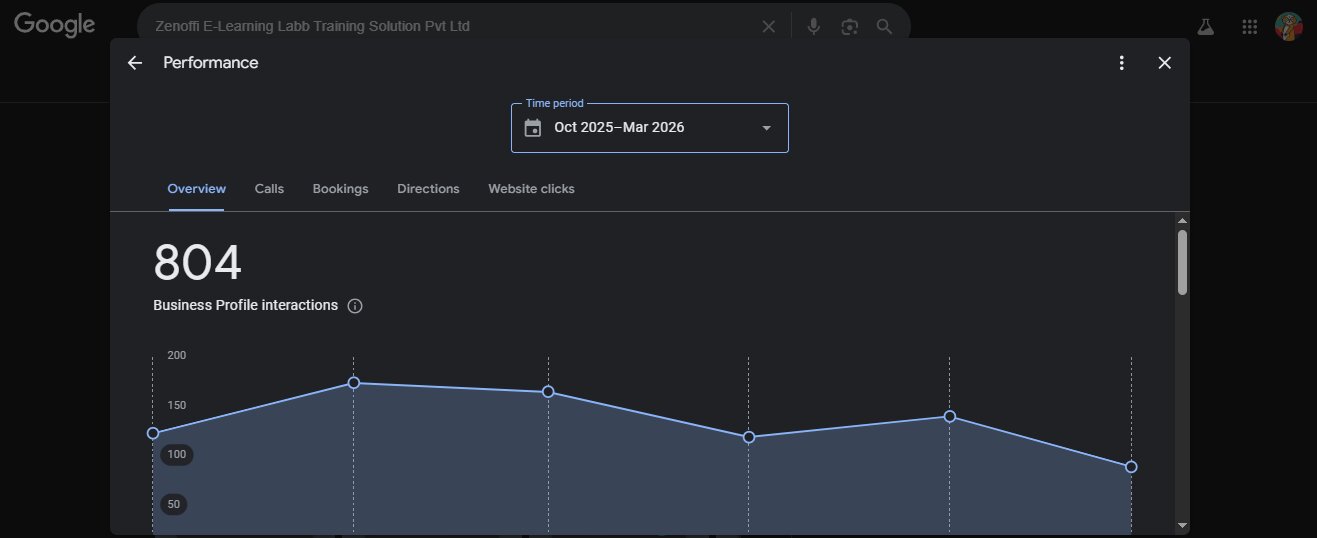Click the back arrow in Performance panel
This screenshot has width=1317, height=538.
[x=135, y=63]
